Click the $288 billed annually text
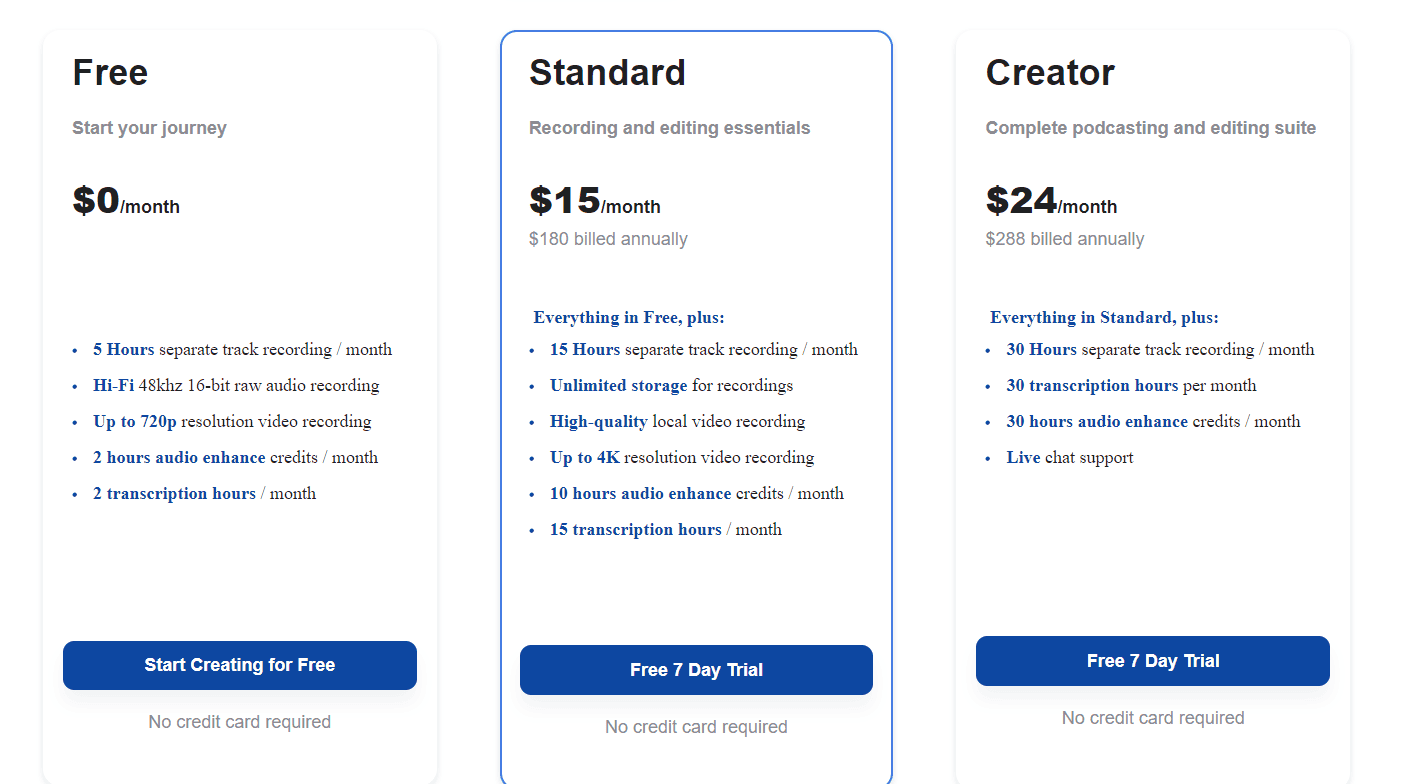This screenshot has width=1407, height=784. (1064, 238)
